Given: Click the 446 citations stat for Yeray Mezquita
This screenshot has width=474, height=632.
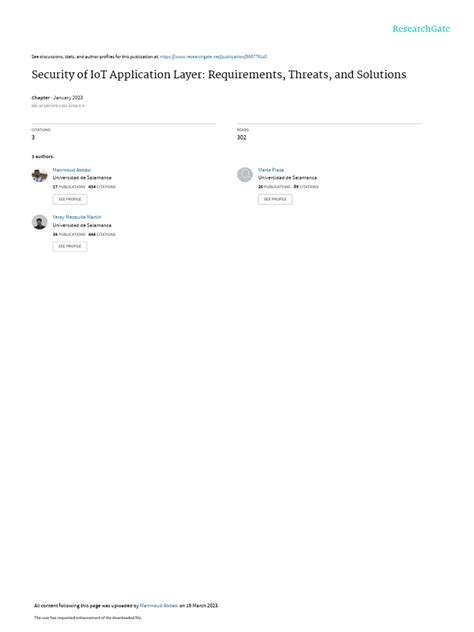Looking at the screenshot, I should [x=102, y=235].
